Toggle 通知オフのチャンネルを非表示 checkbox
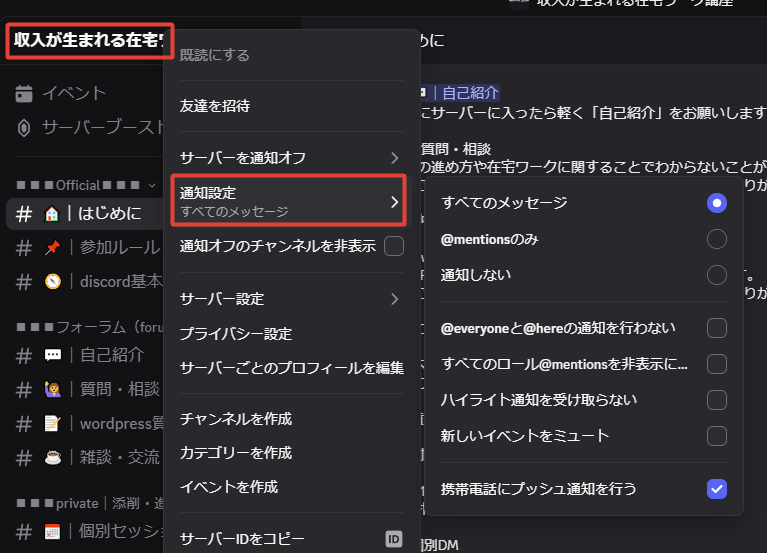The height and width of the screenshot is (553, 767). click(x=394, y=246)
